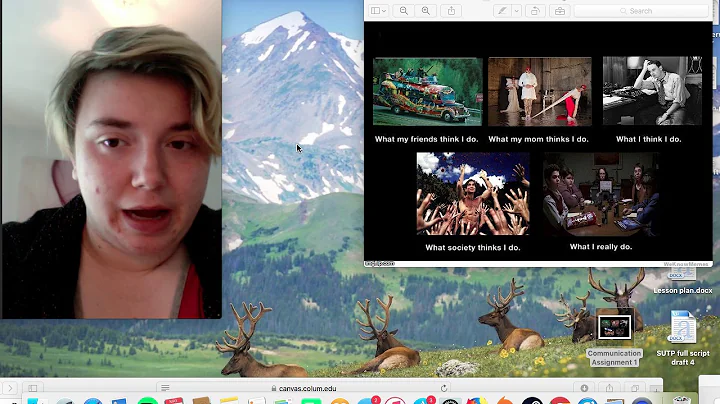The width and height of the screenshot is (720, 404).
Task: Rotate the image using Preview's rotate button
Action: pos(535,11)
